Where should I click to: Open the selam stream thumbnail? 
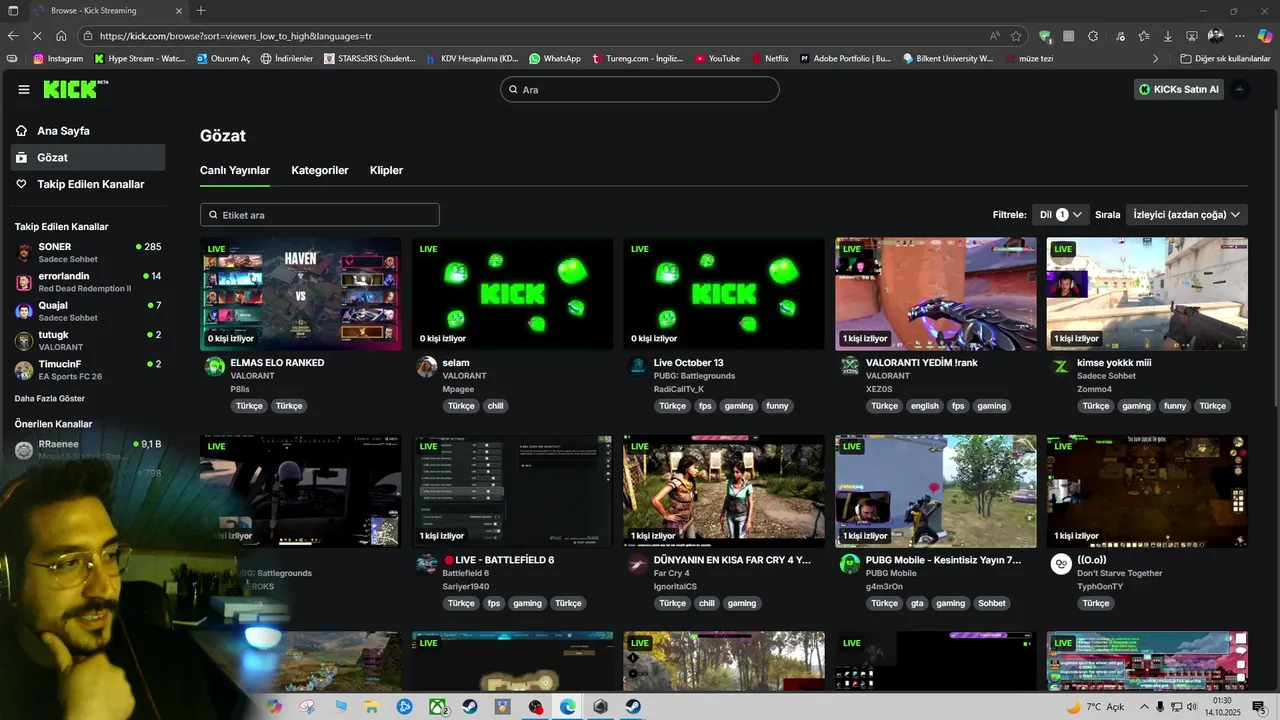pyautogui.click(x=513, y=294)
